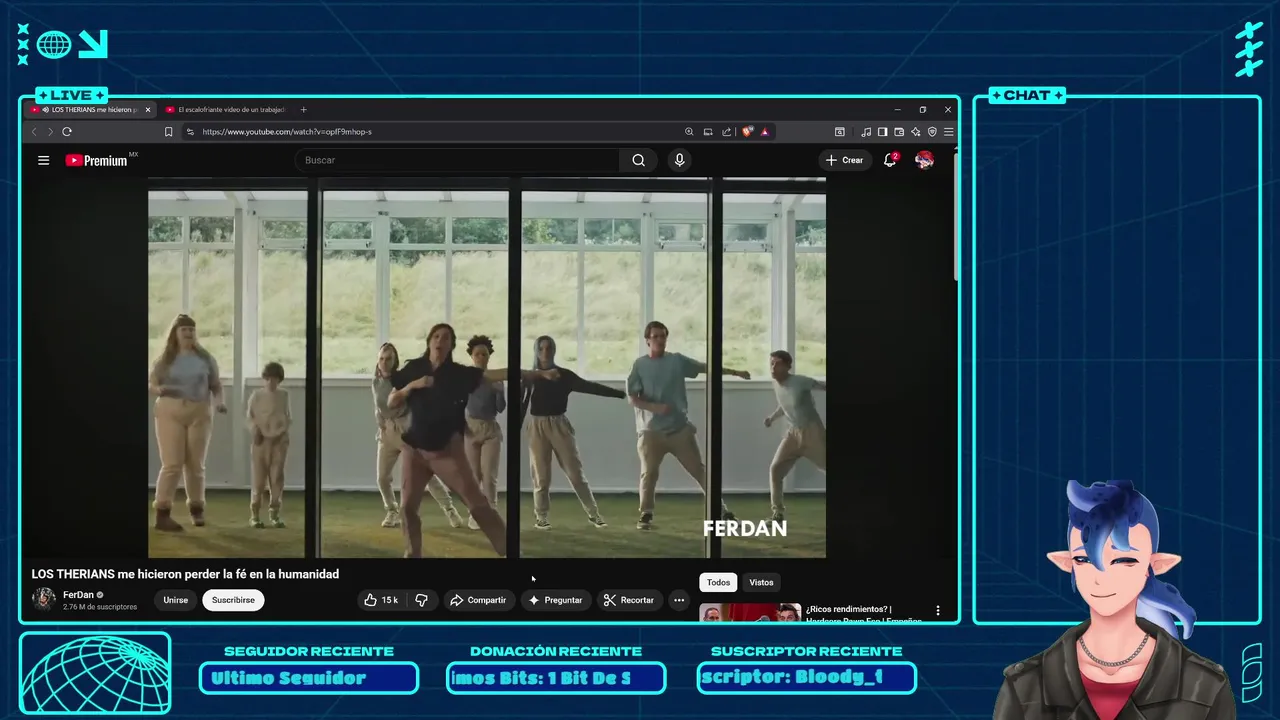
Task: Open more actions three-dot menu
Action: pyautogui.click(x=679, y=600)
